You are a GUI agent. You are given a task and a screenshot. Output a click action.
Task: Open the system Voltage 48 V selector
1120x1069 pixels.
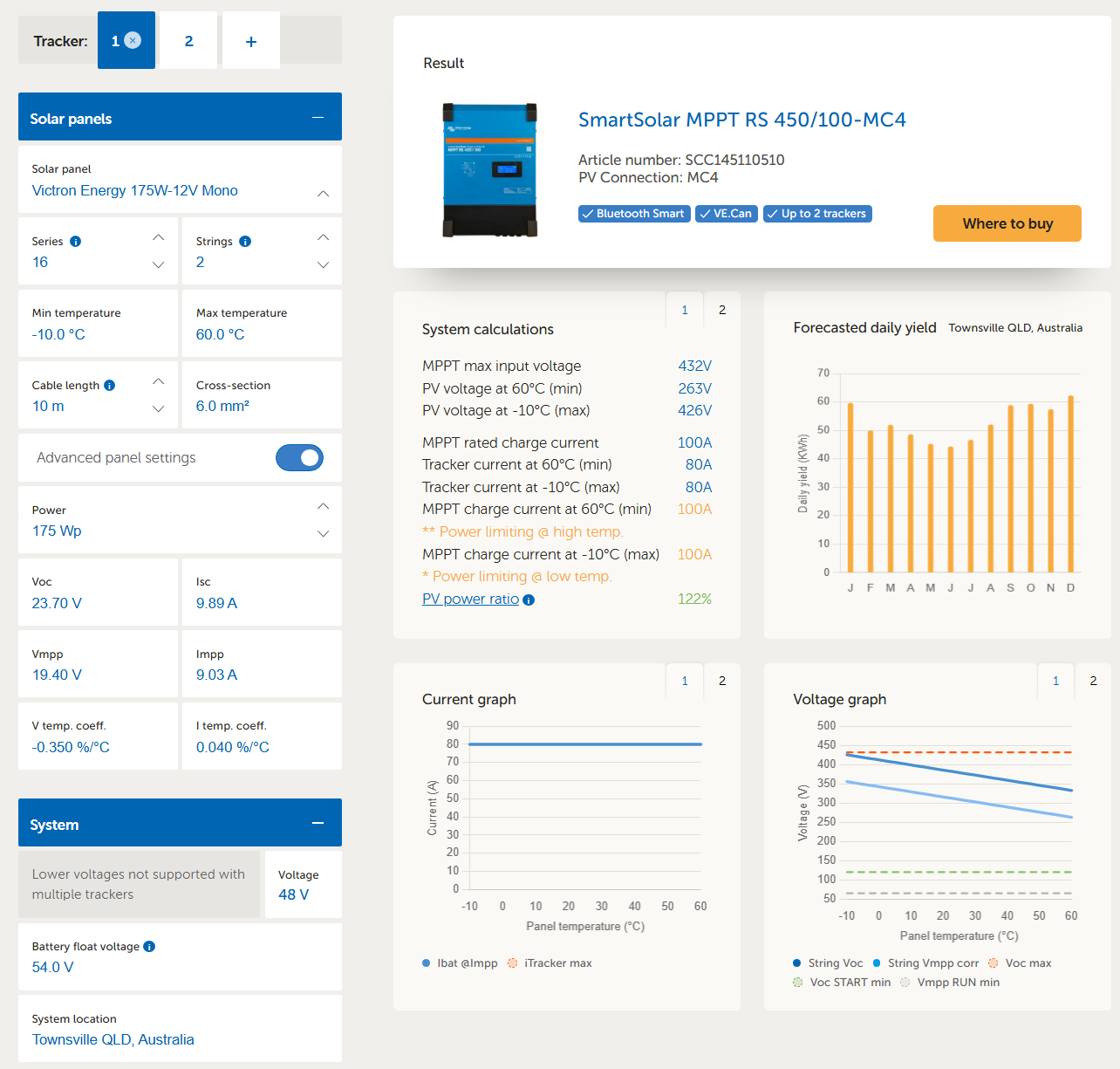[x=304, y=885]
